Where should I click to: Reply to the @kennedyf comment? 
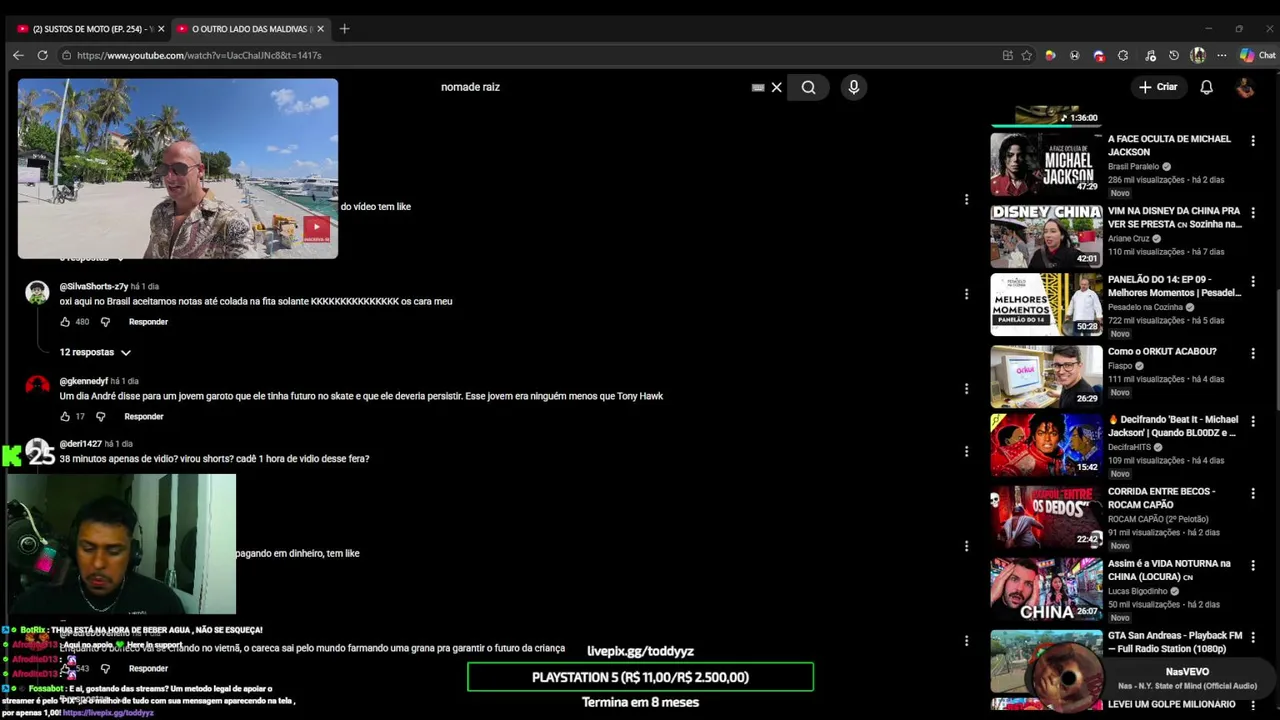click(144, 416)
